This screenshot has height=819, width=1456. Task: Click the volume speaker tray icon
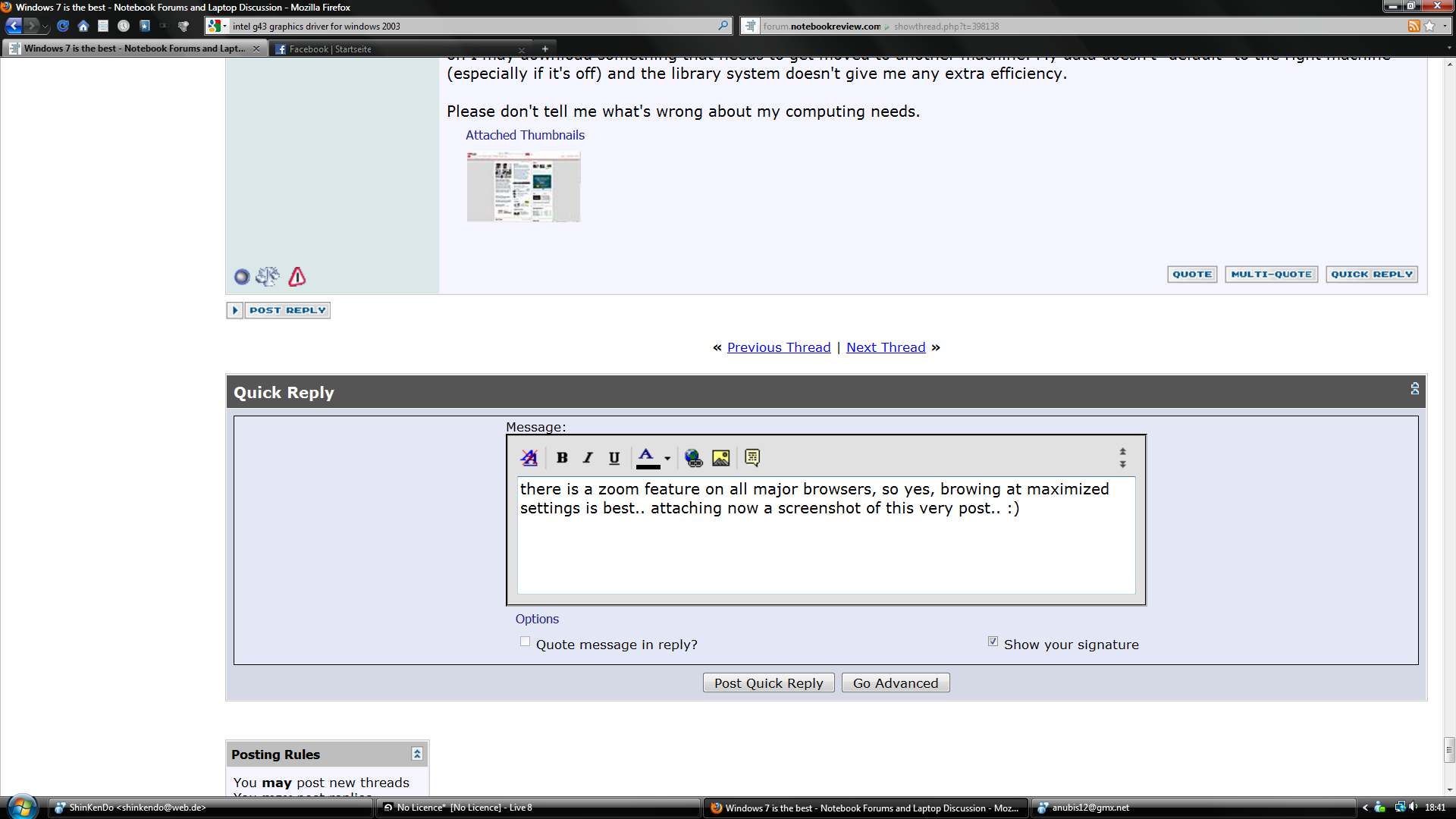[1414, 807]
